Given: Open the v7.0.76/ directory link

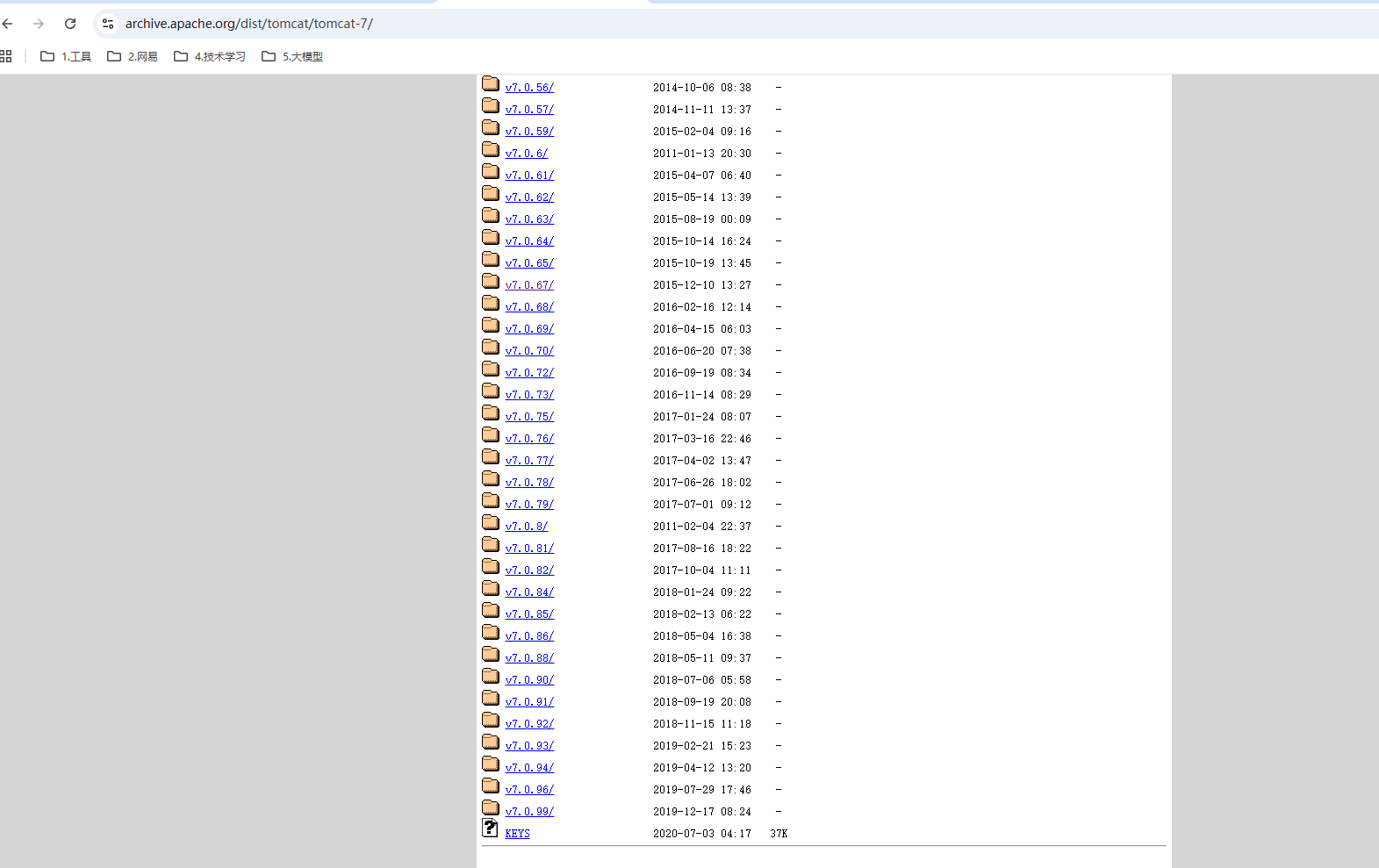Looking at the screenshot, I should tap(529, 439).
